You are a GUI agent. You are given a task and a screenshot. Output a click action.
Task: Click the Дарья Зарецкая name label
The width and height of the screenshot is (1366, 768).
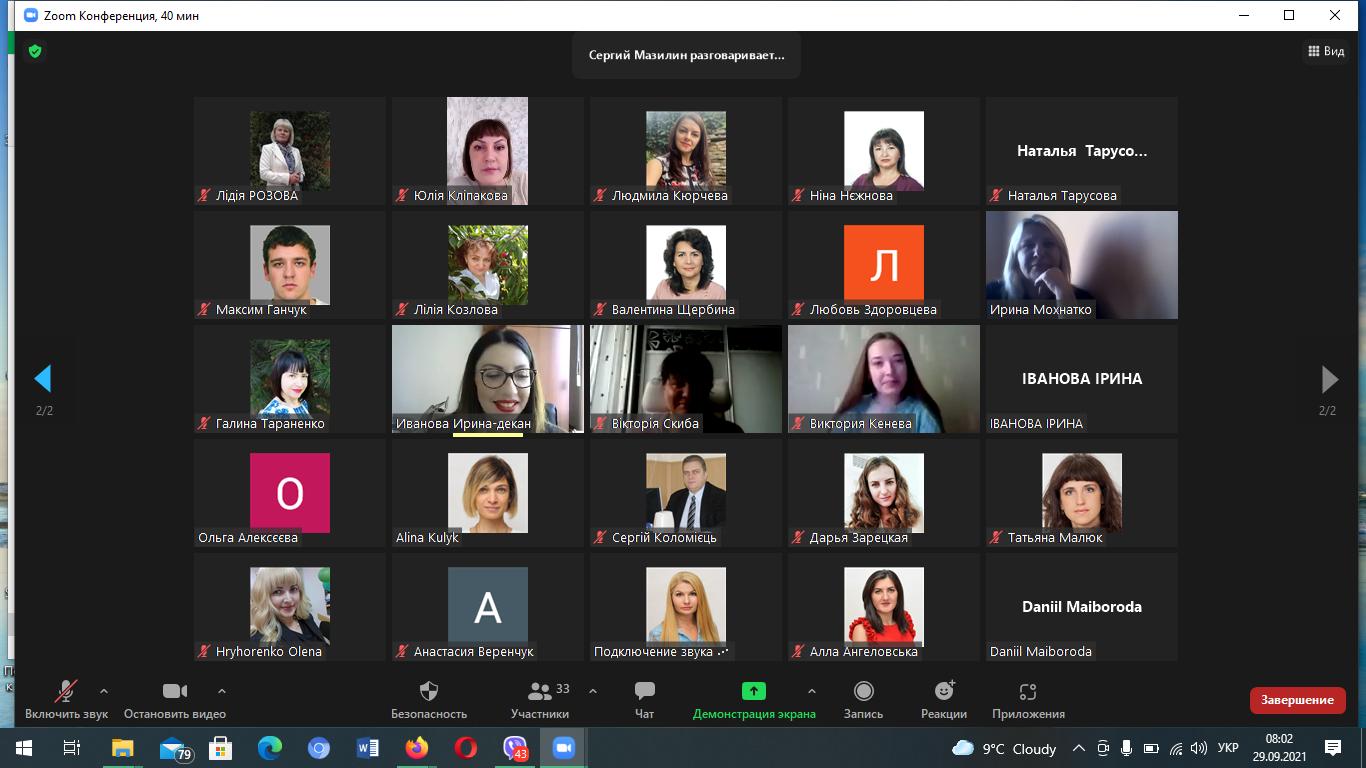[859, 538]
